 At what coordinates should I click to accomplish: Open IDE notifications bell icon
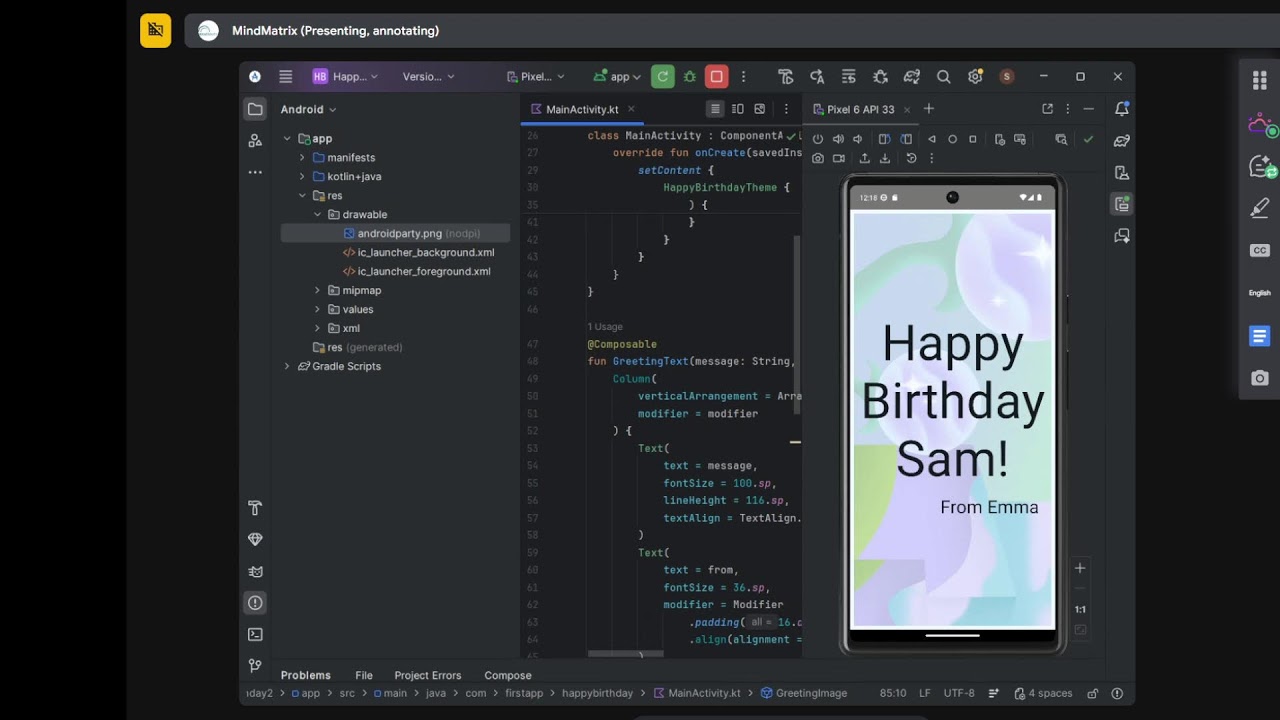pyautogui.click(x=1122, y=109)
